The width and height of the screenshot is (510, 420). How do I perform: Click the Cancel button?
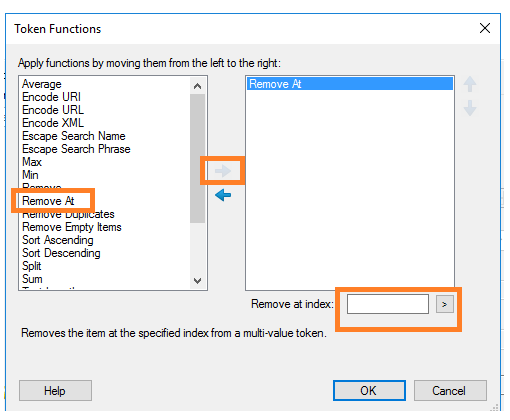tap(450, 390)
